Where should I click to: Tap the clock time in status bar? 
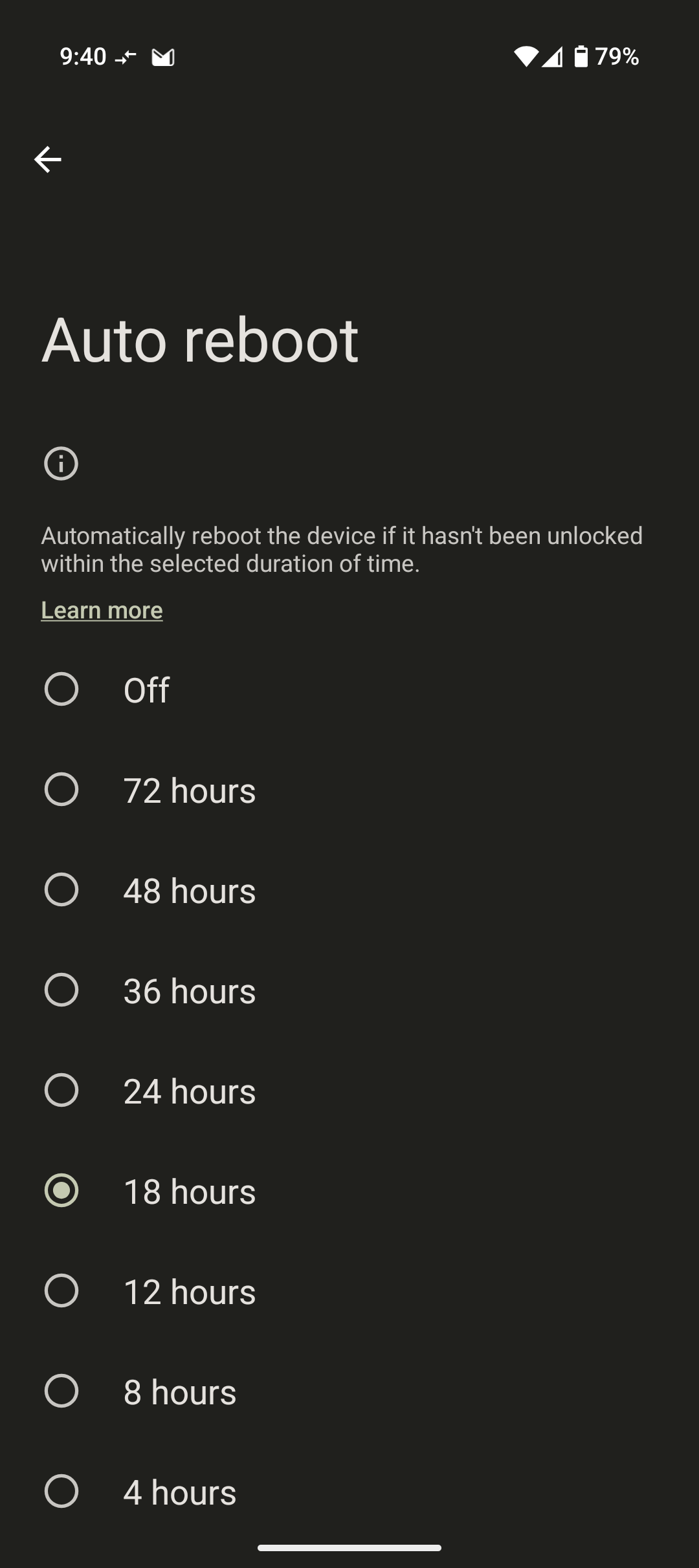tap(83, 57)
